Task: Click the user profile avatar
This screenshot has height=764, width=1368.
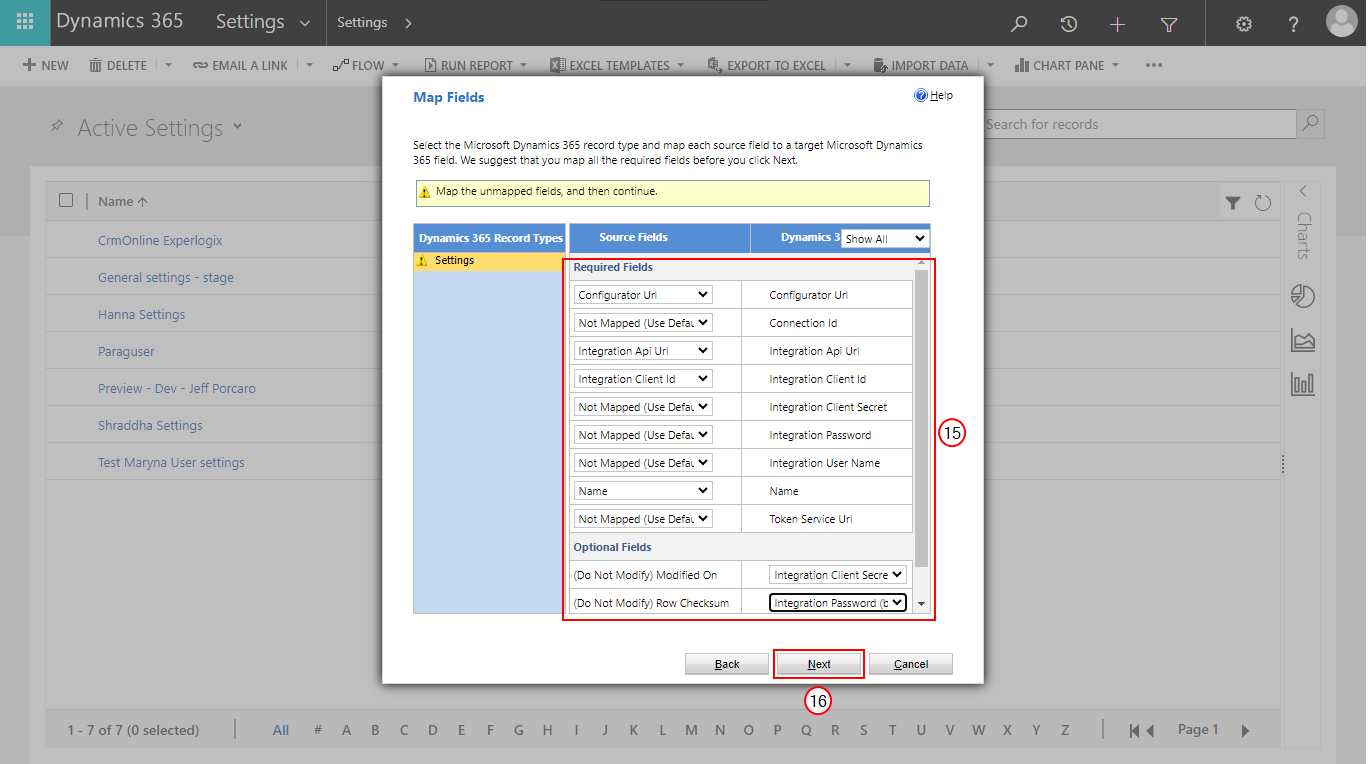Action: point(1342,22)
